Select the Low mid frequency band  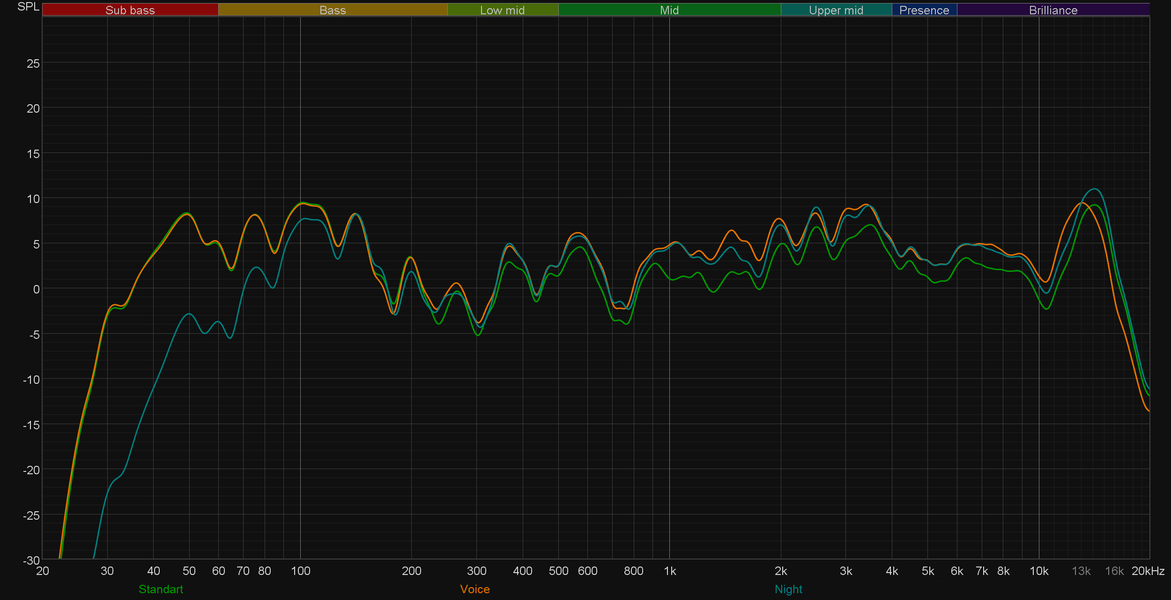pyautogui.click(x=503, y=10)
